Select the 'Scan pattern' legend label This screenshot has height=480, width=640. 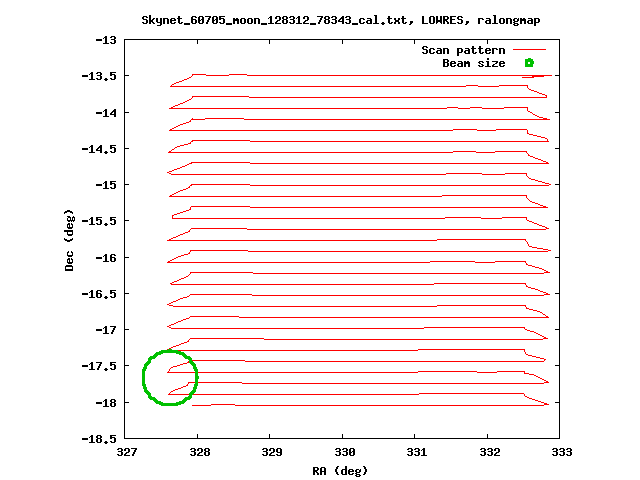click(x=463, y=50)
